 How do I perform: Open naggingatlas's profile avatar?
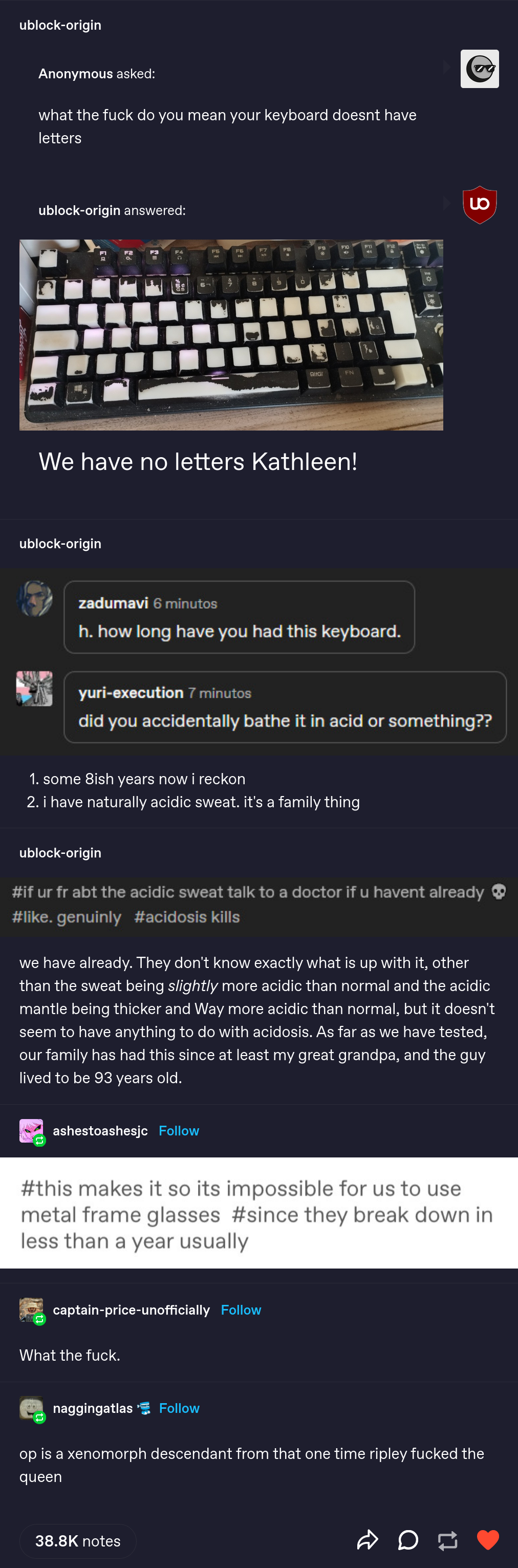click(x=31, y=1408)
